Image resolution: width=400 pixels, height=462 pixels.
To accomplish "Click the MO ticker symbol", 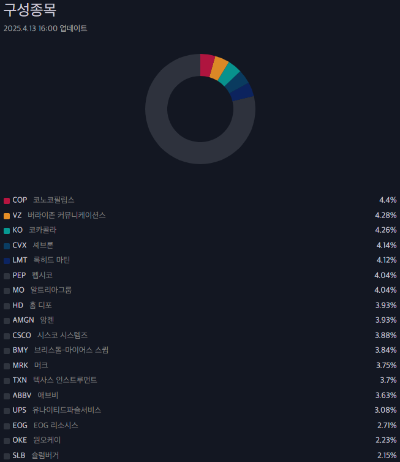I will point(18,290).
